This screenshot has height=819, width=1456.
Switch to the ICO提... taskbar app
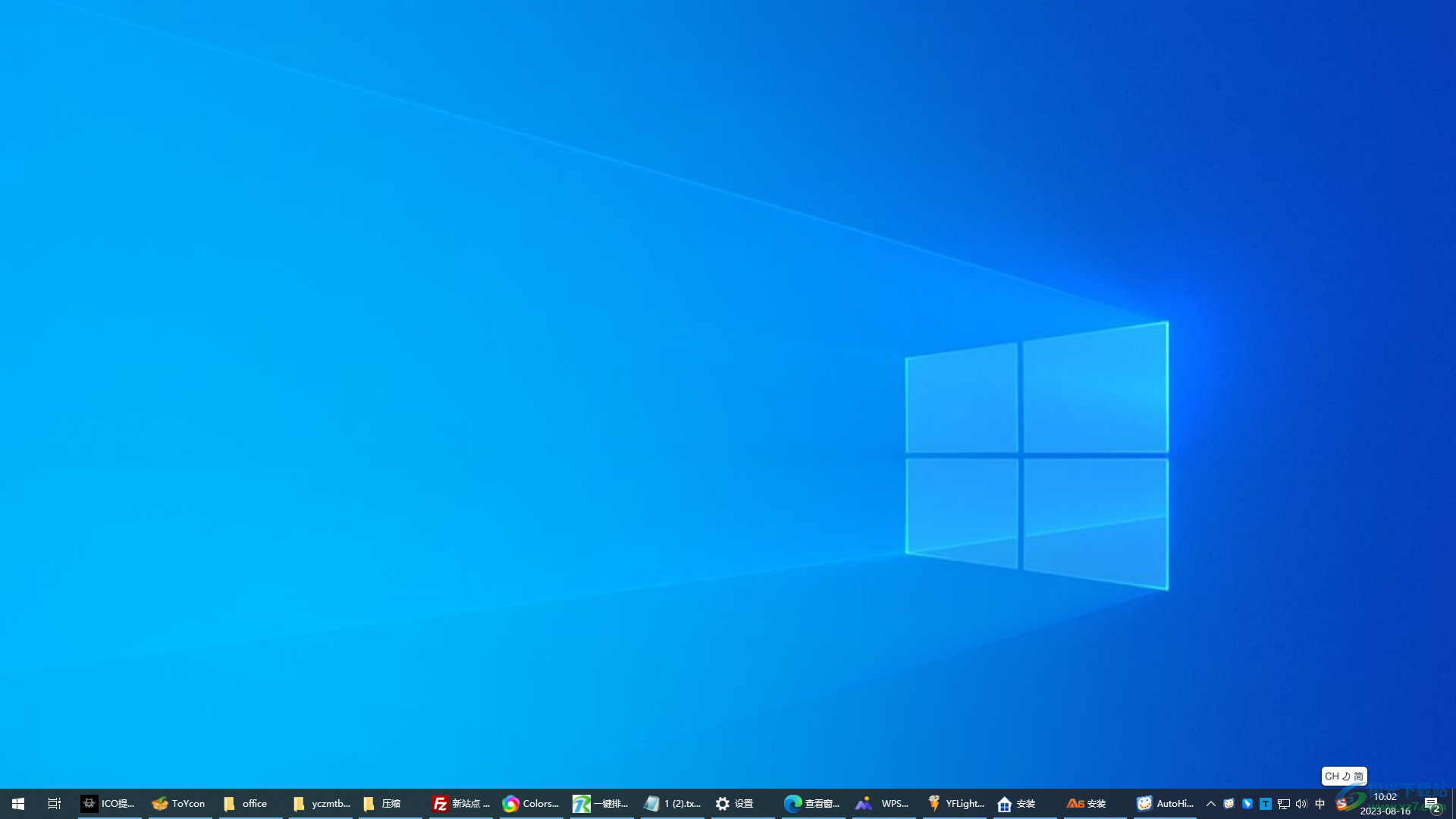(108, 804)
